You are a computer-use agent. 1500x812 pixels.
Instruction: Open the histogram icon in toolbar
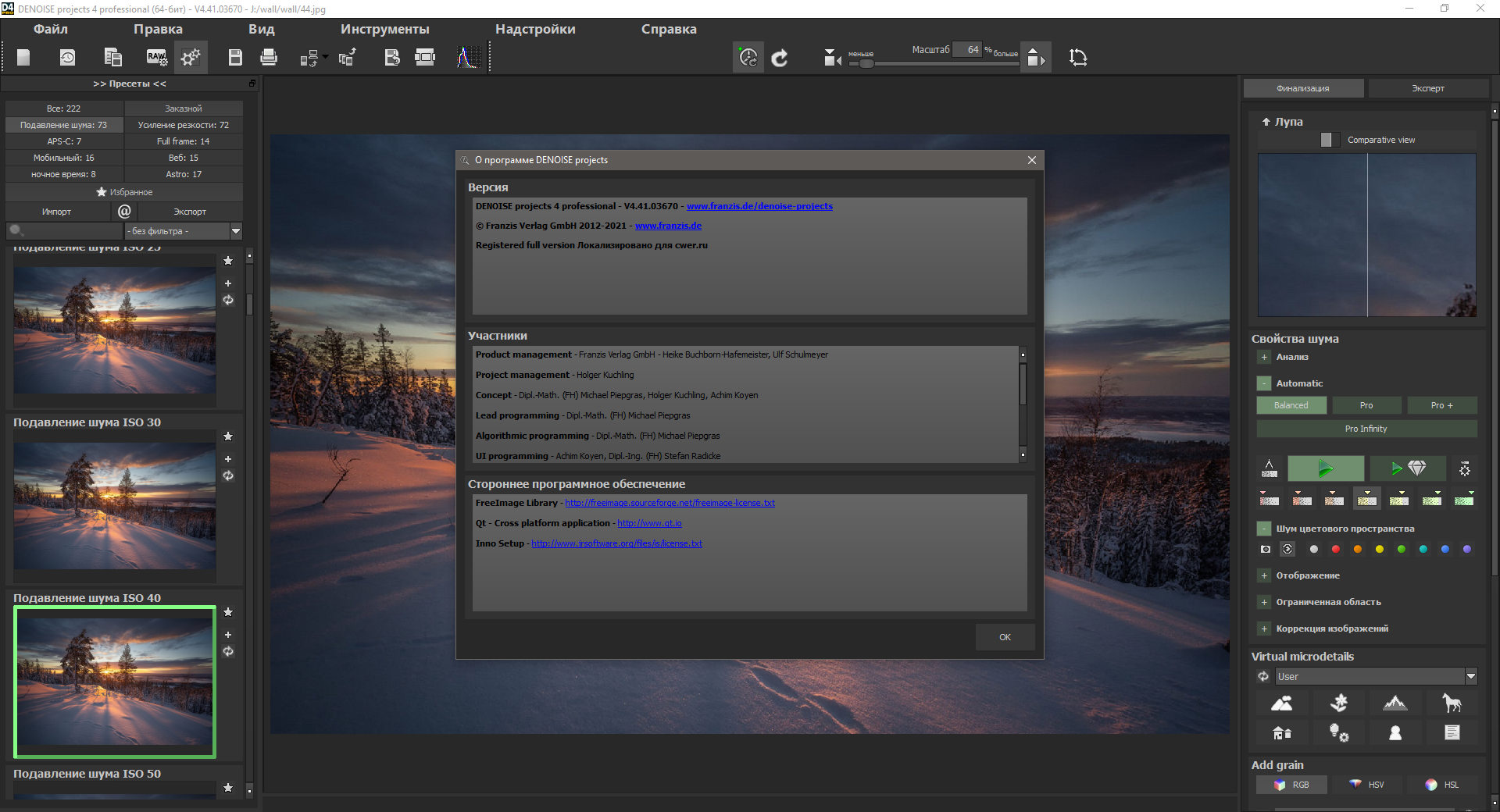pos(468,57)
